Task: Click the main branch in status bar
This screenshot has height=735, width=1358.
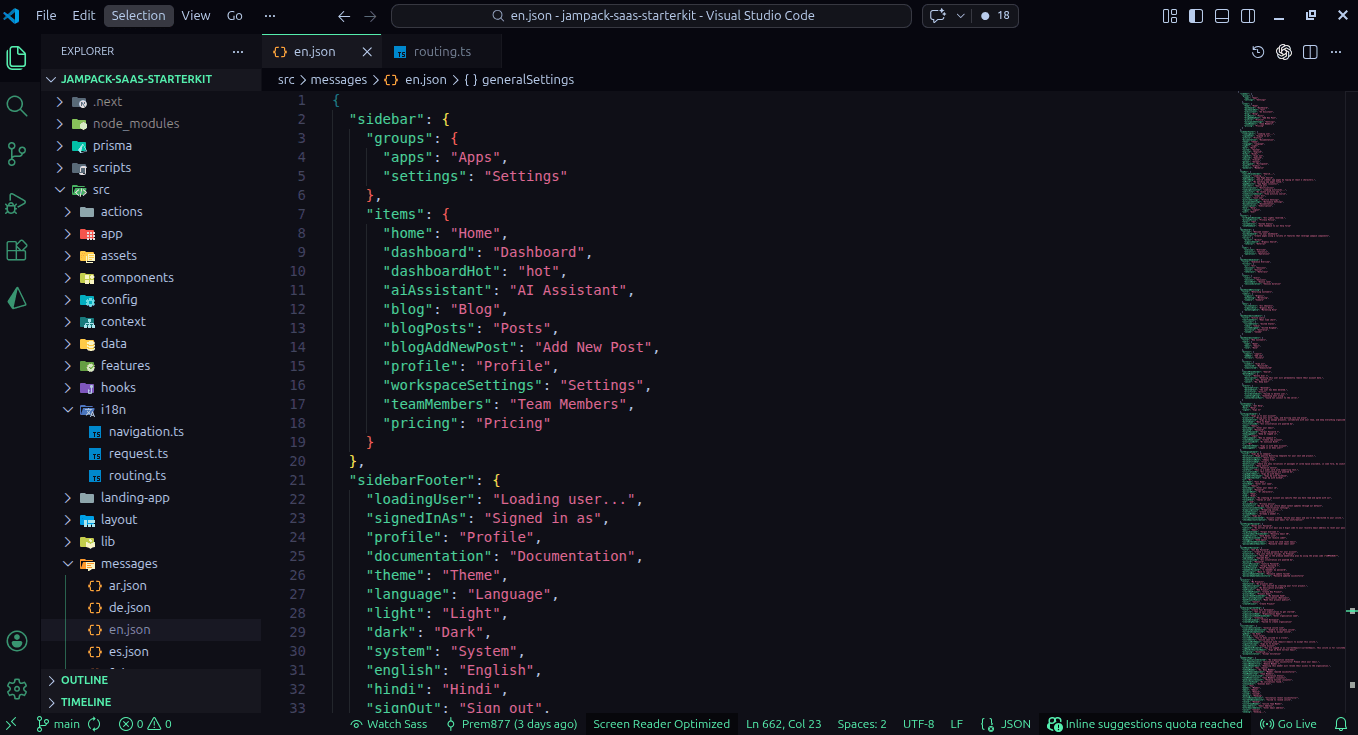Action: pos(58,724)
